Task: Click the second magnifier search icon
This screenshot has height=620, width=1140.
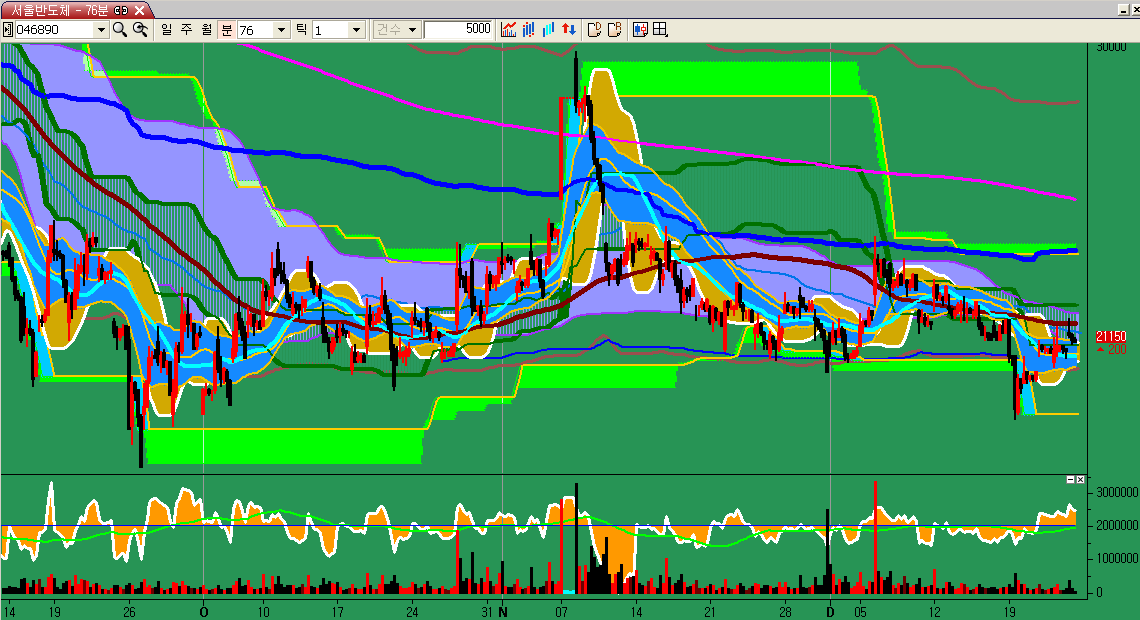Action: (140, 29)
